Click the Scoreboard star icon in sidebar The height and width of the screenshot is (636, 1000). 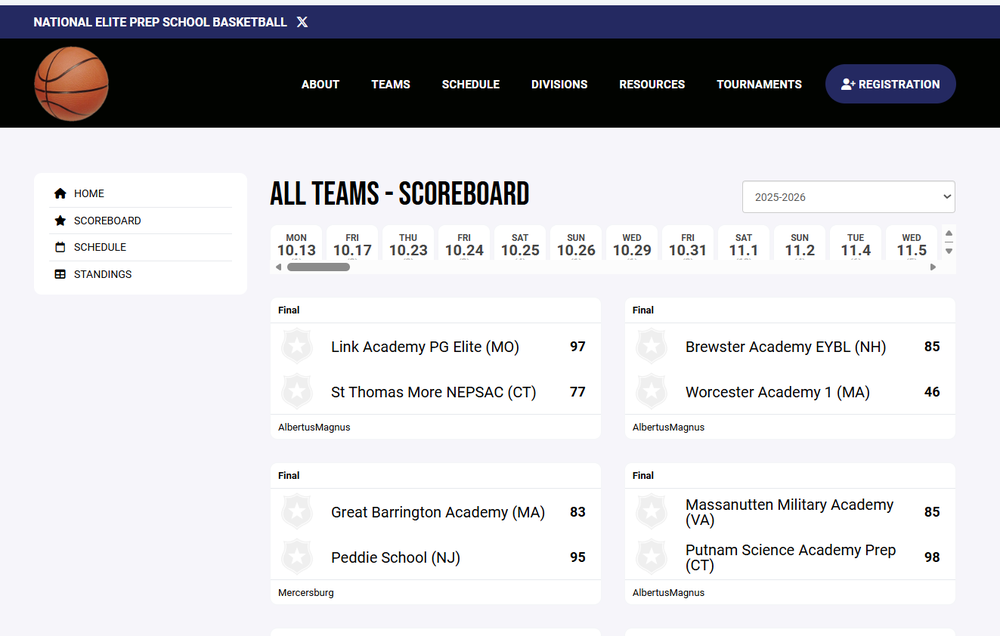pyautogui.click(x=60, y=221)
